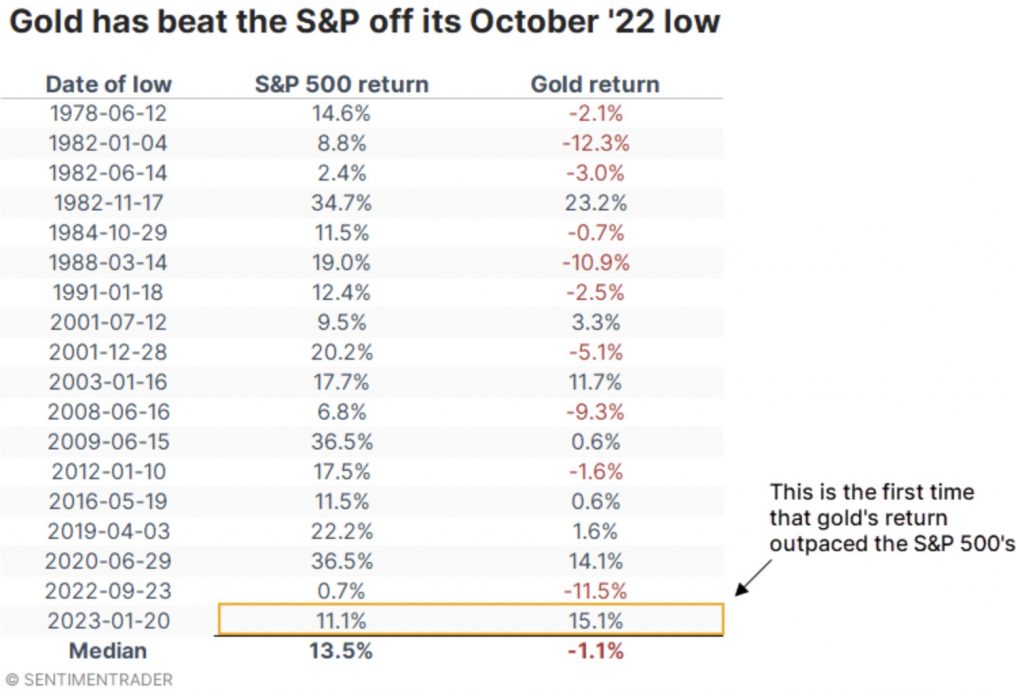The height and width of the screenshot is (695, 1024).
Task: Select the 23.2% gold return value
Action: [593, 203]
